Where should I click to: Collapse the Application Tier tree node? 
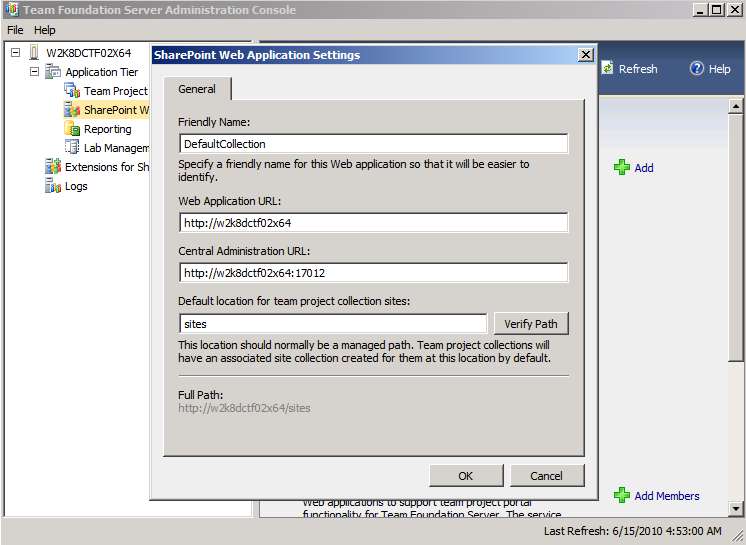[34, 71]
